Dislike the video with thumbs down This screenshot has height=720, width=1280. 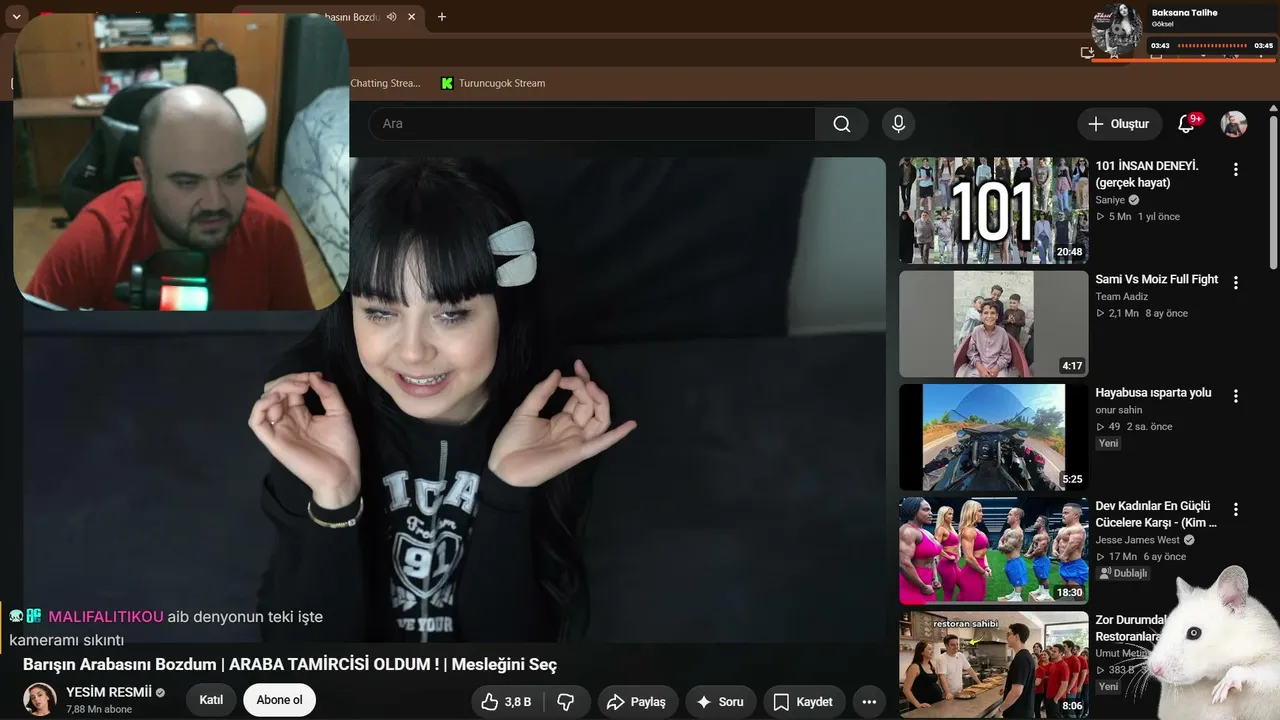click(566, 702)
